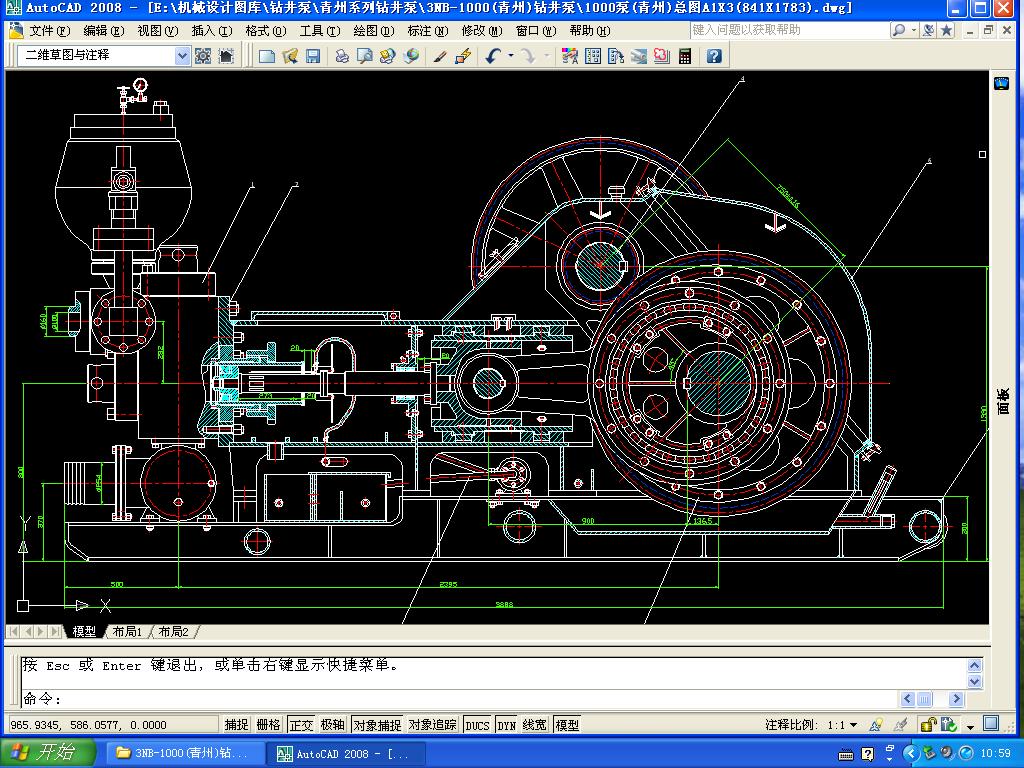Open Plot Preview magnifier icon
Image resolution: width=1024 pixels, height=768 pixels.
pyautogui.click(x=364, y=56)
